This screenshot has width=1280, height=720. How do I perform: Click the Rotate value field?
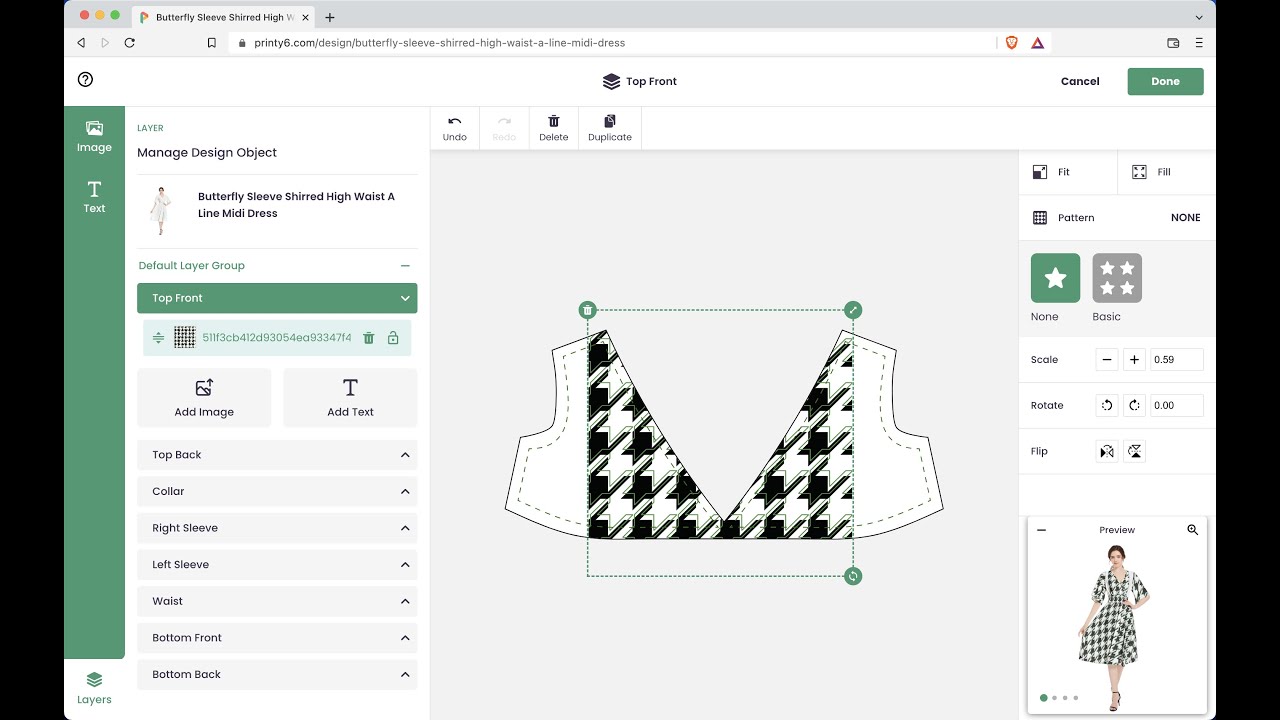[x=1176, y=406]
